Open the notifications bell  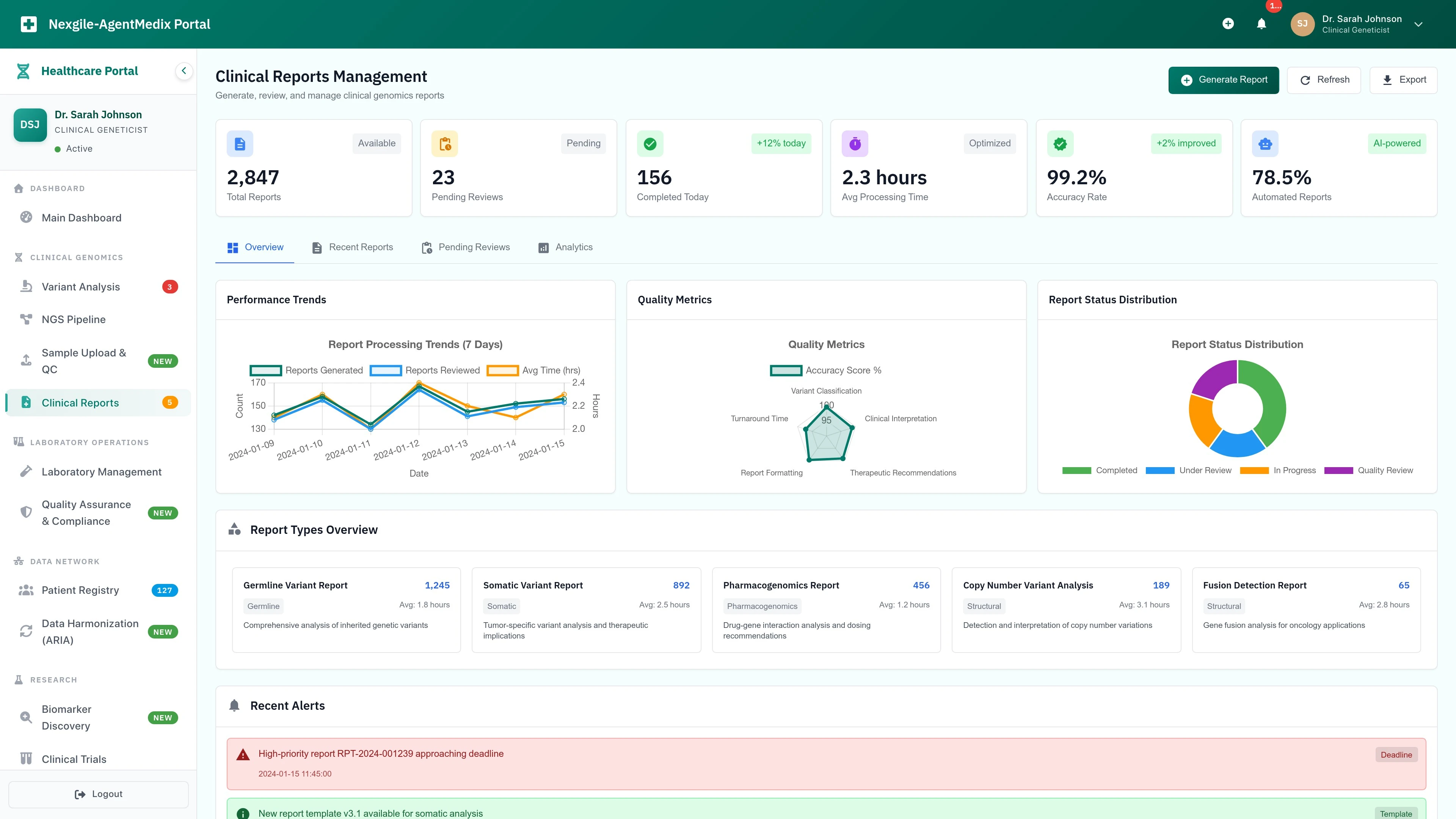pos(1261,24)
